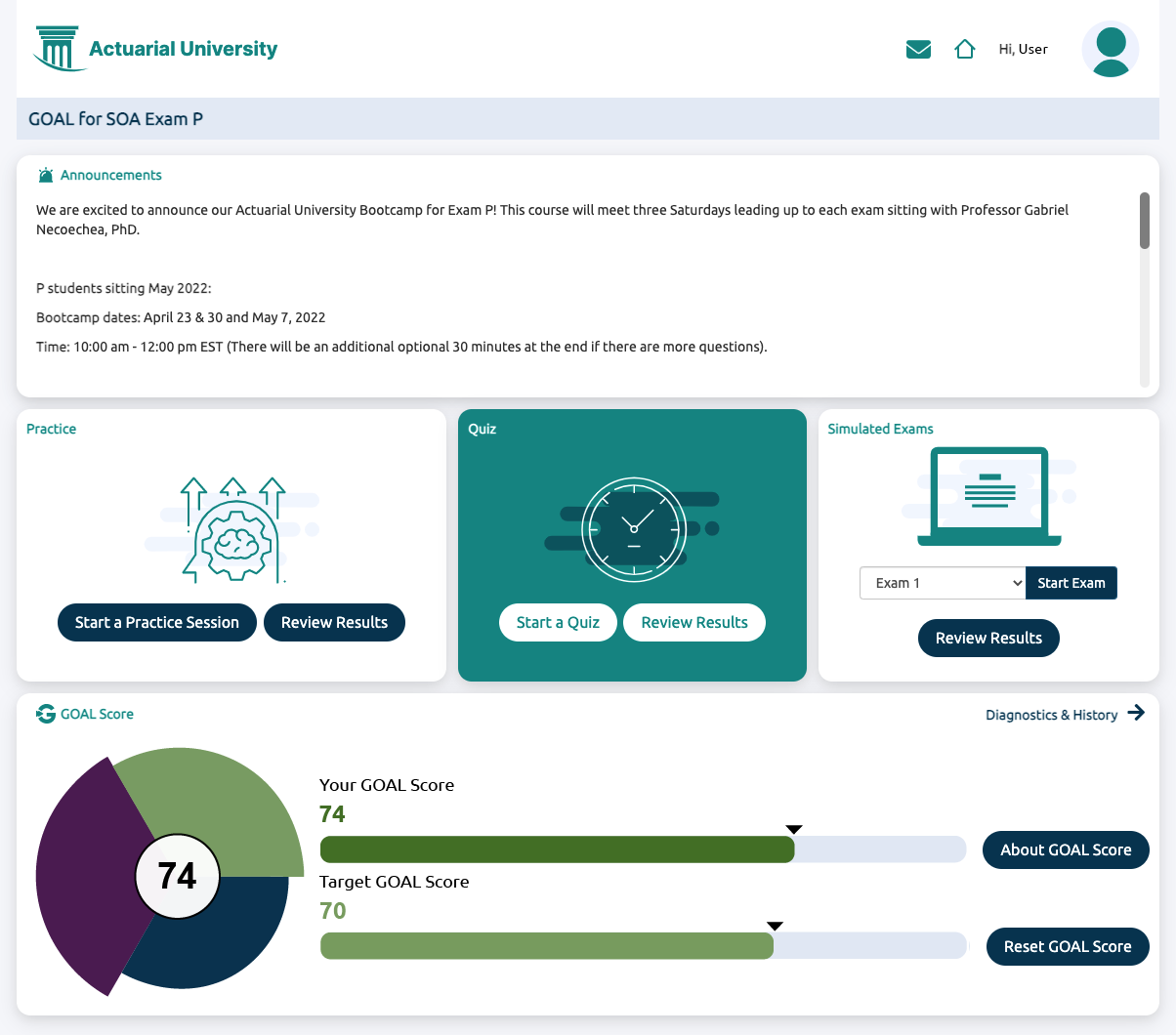The width and height of the screenshot is (1176, 1035).
Task: Start a Practice Session
Action: [x=157, y=623]
